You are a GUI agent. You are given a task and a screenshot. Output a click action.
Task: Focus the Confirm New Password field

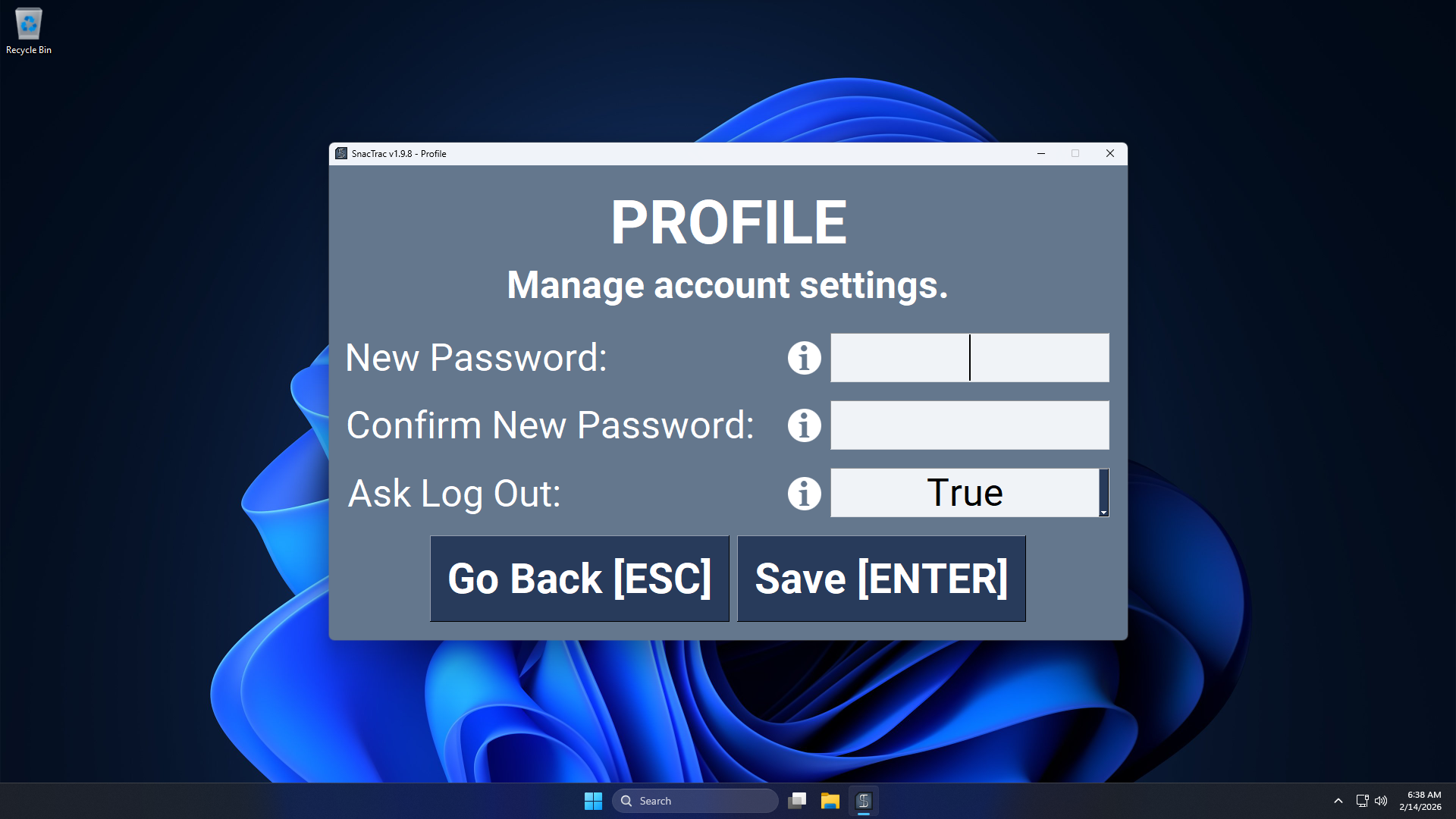969,425
